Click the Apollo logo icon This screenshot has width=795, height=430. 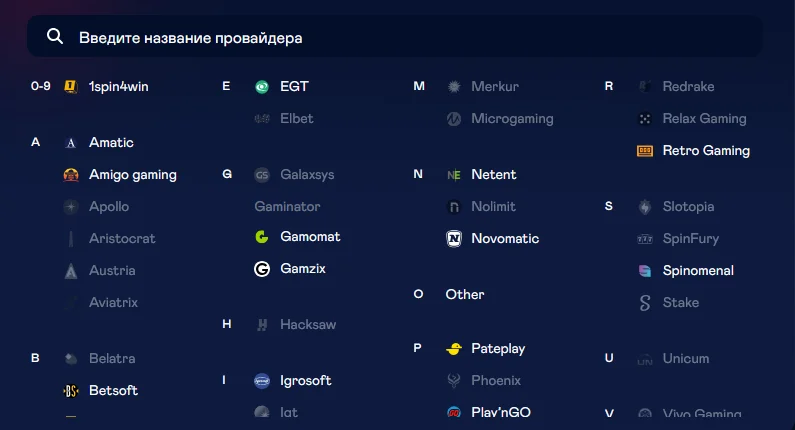tap(71, 207)
